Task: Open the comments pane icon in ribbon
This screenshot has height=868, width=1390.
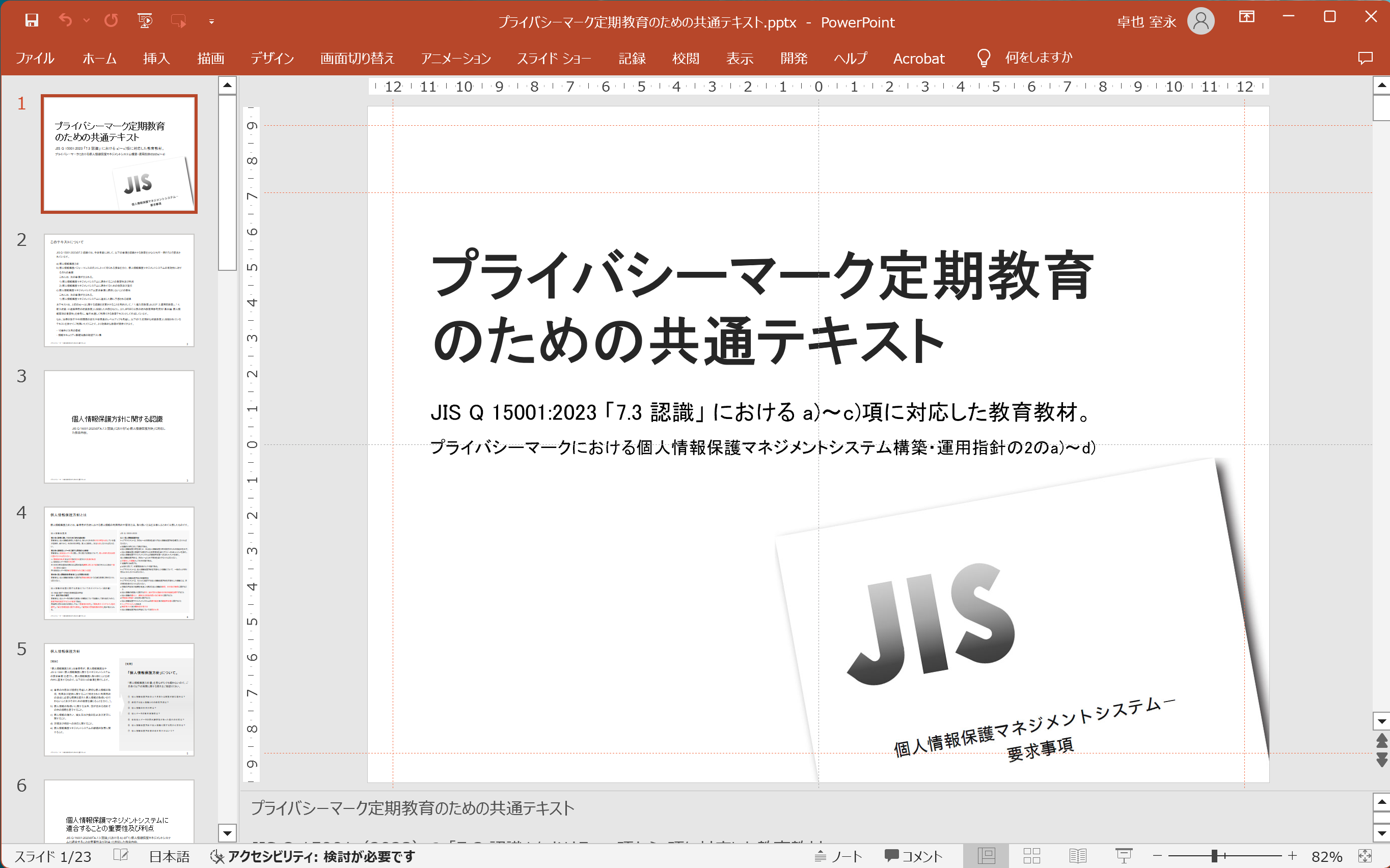Action: pos(1366,58)
